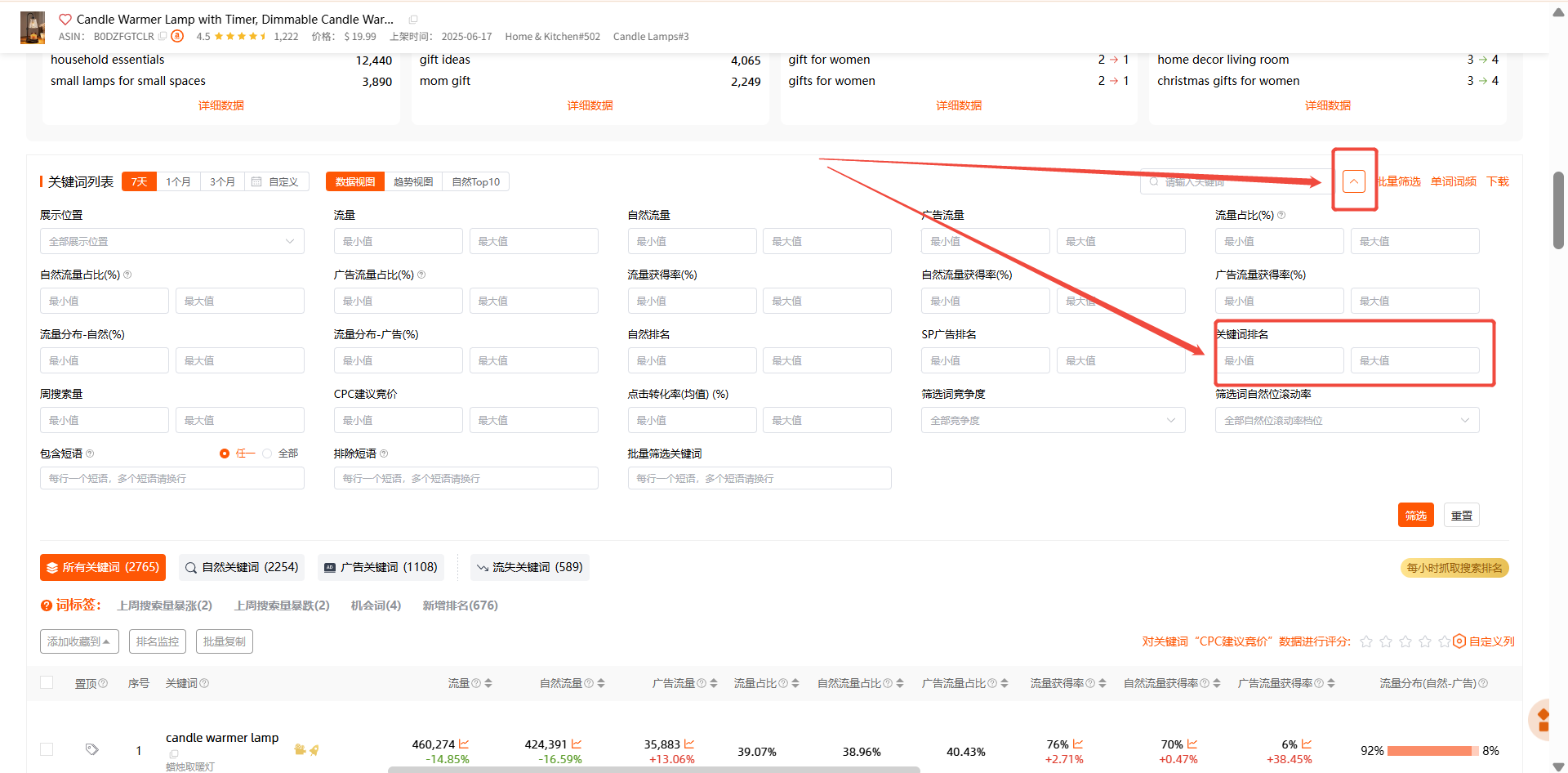The image size is (1568, 773).
Task: Select the 全部 radio button for 包含短语
Action: pyautogui.click(x=267, y=454)
